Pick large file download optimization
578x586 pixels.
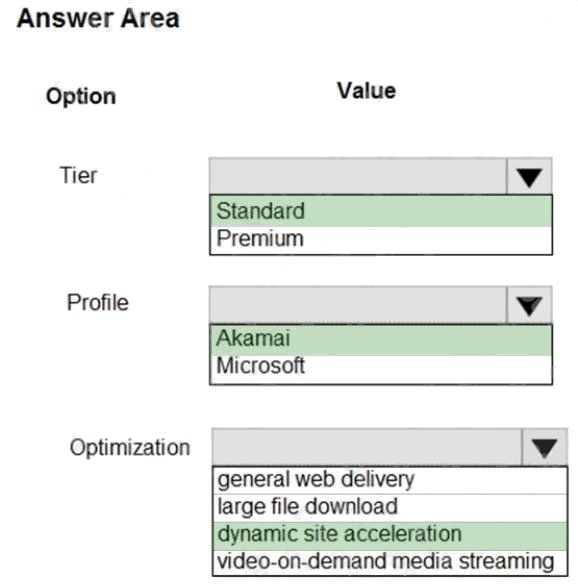point(390,508)
